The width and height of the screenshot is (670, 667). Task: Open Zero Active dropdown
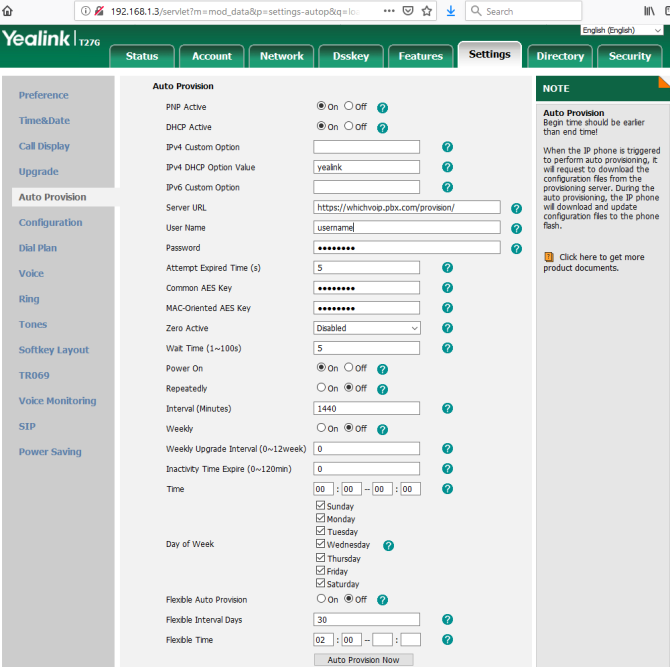tap(367, 328)
